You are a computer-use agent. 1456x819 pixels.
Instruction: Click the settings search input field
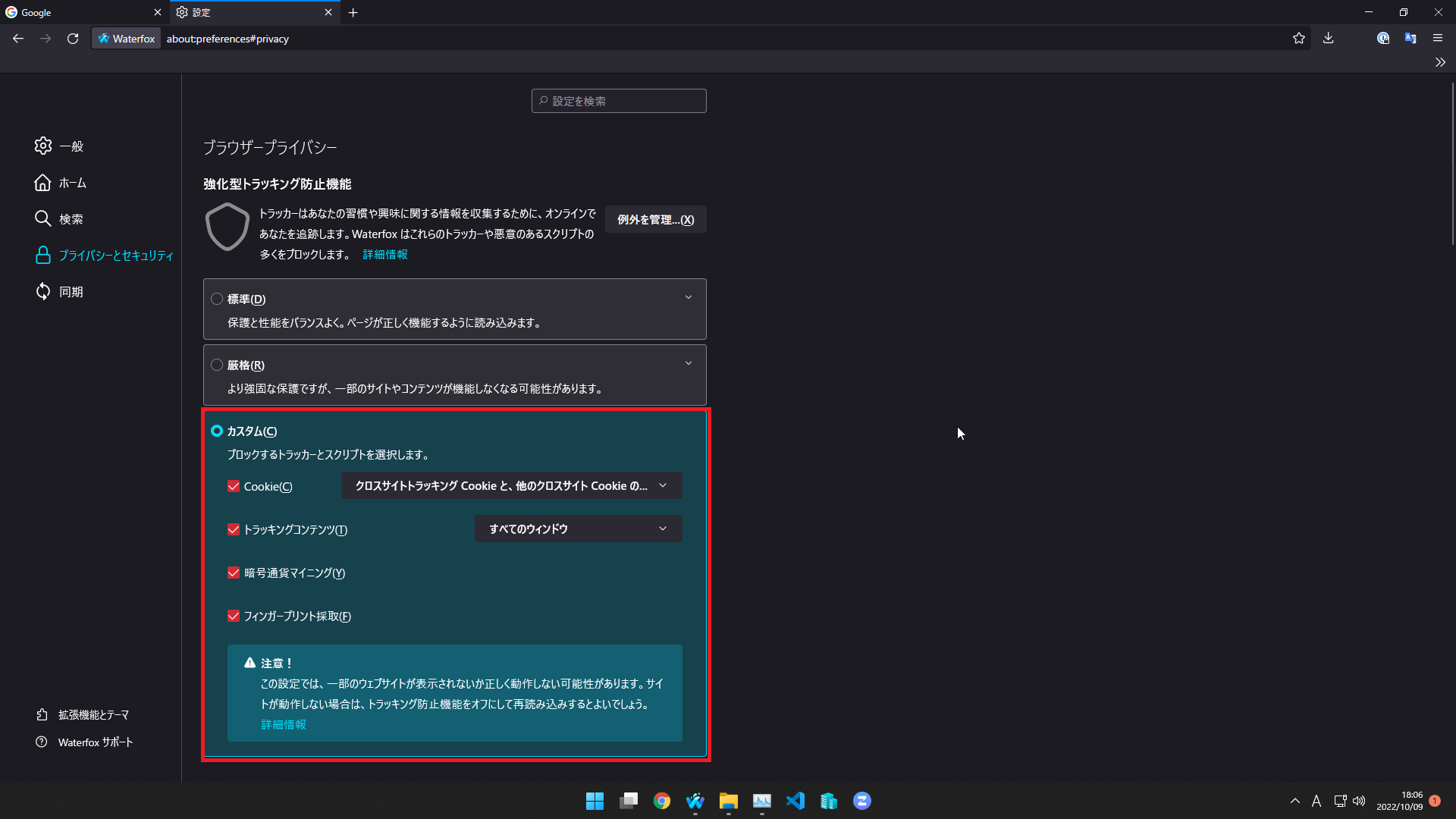(618, 101)
